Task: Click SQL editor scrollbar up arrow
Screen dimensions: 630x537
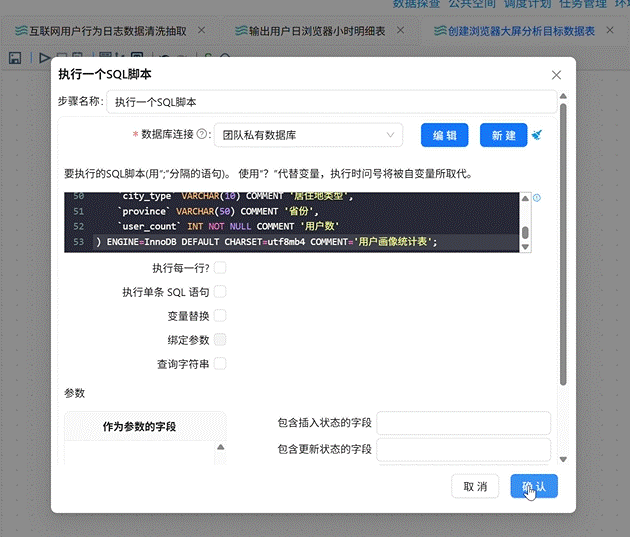Action: 525,198
